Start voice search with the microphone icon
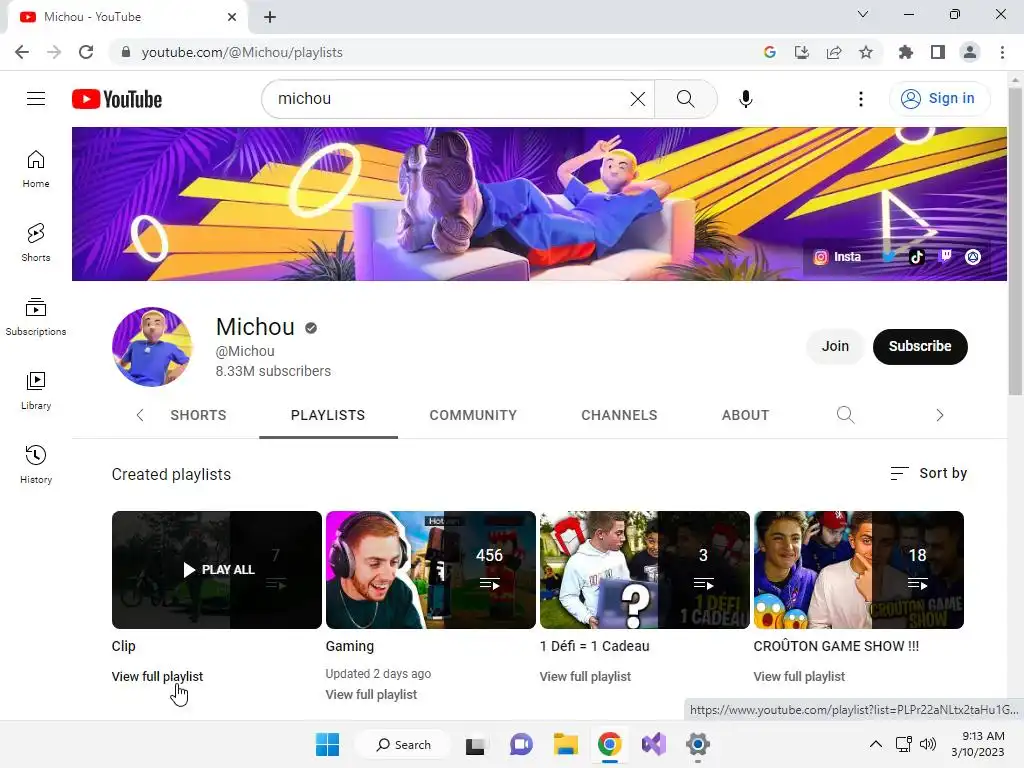The image size is (1024, 768). 745,99
